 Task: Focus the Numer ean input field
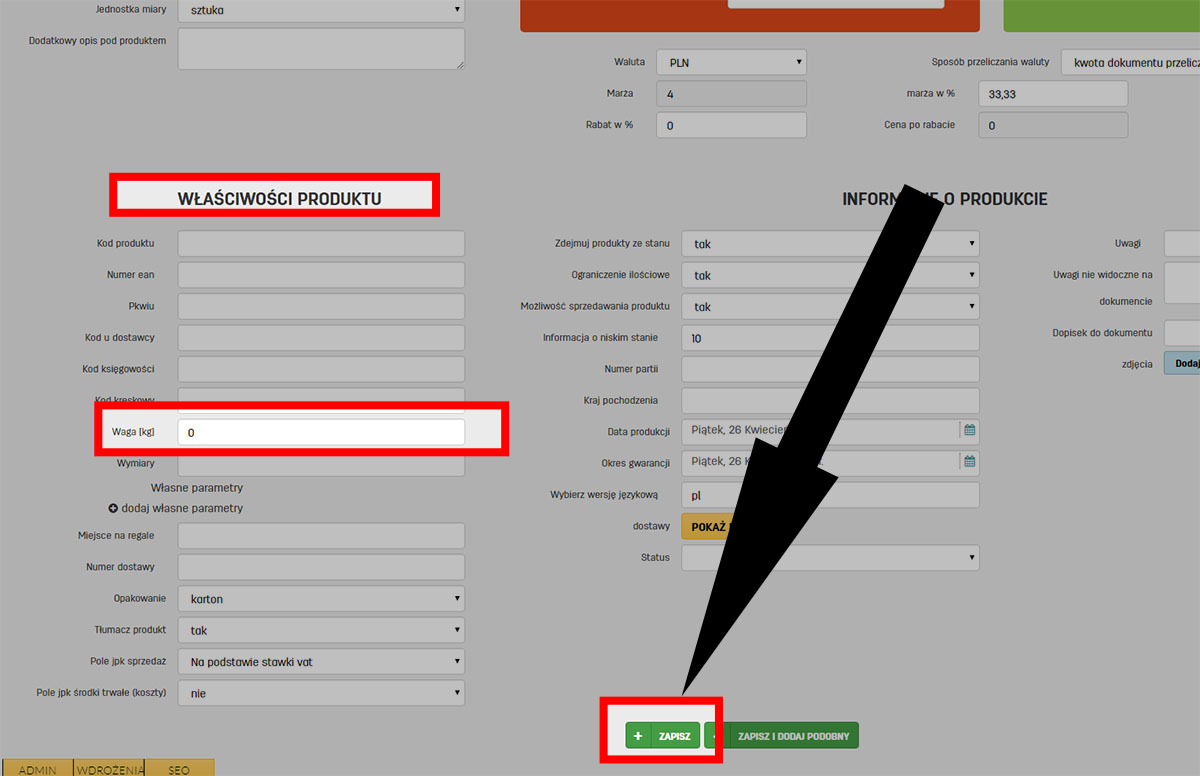(x=321, y=275)
